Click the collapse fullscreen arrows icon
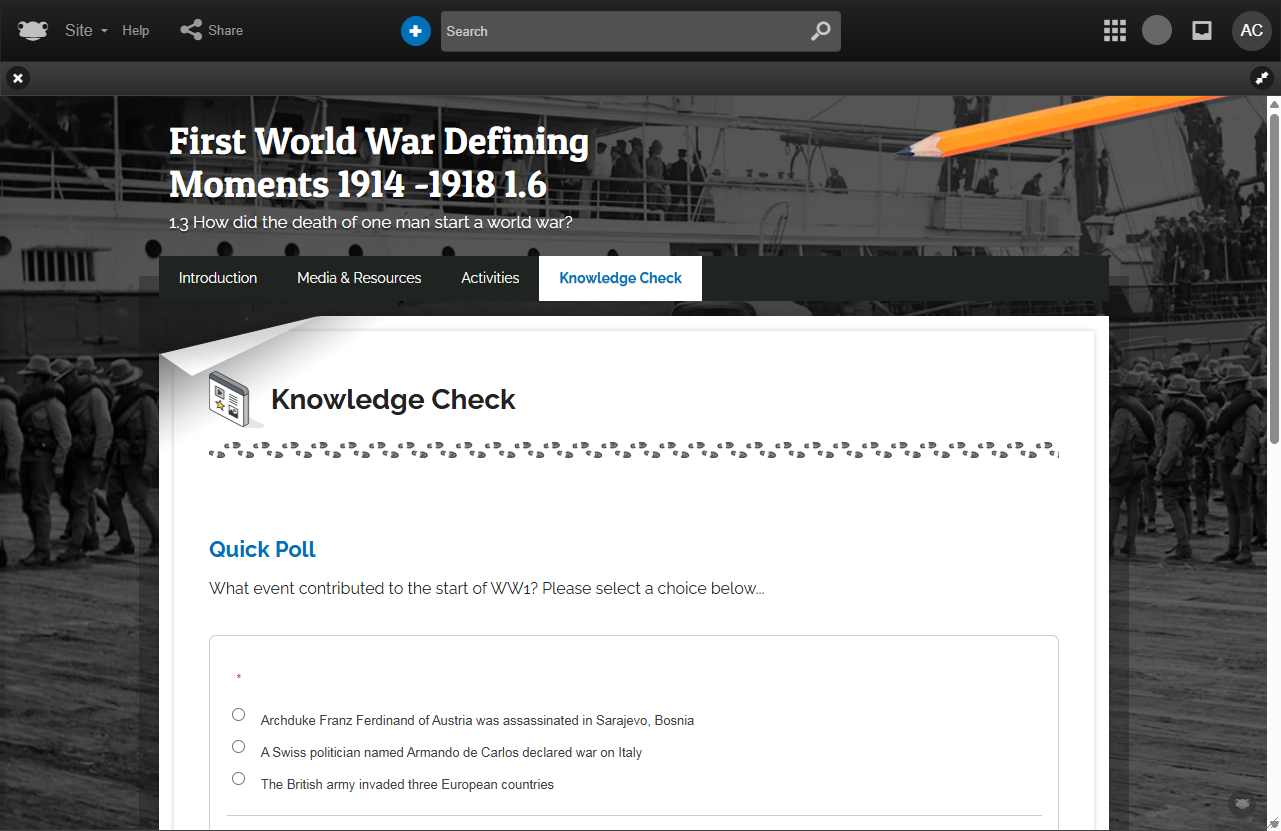The image size is (1281, 831). 1262,78
